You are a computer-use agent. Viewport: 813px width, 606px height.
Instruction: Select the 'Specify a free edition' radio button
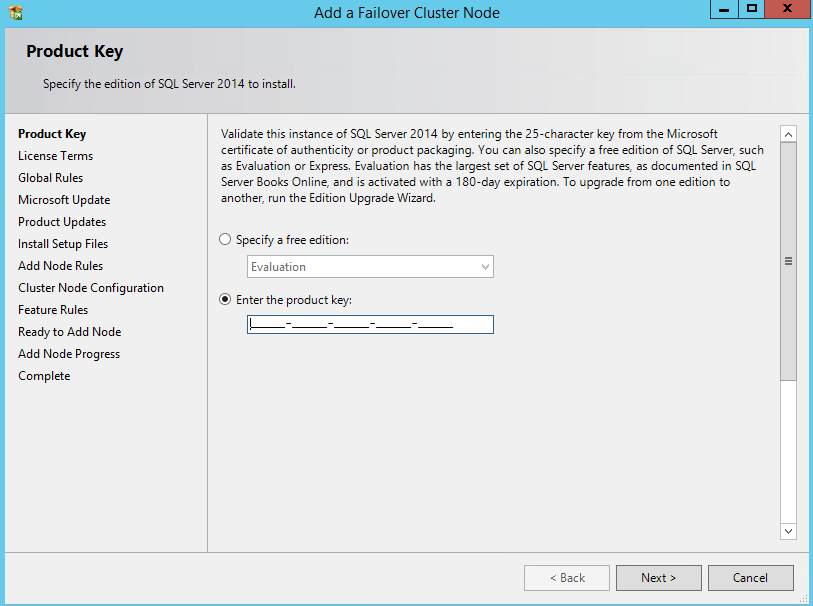[x=225, y=240]
